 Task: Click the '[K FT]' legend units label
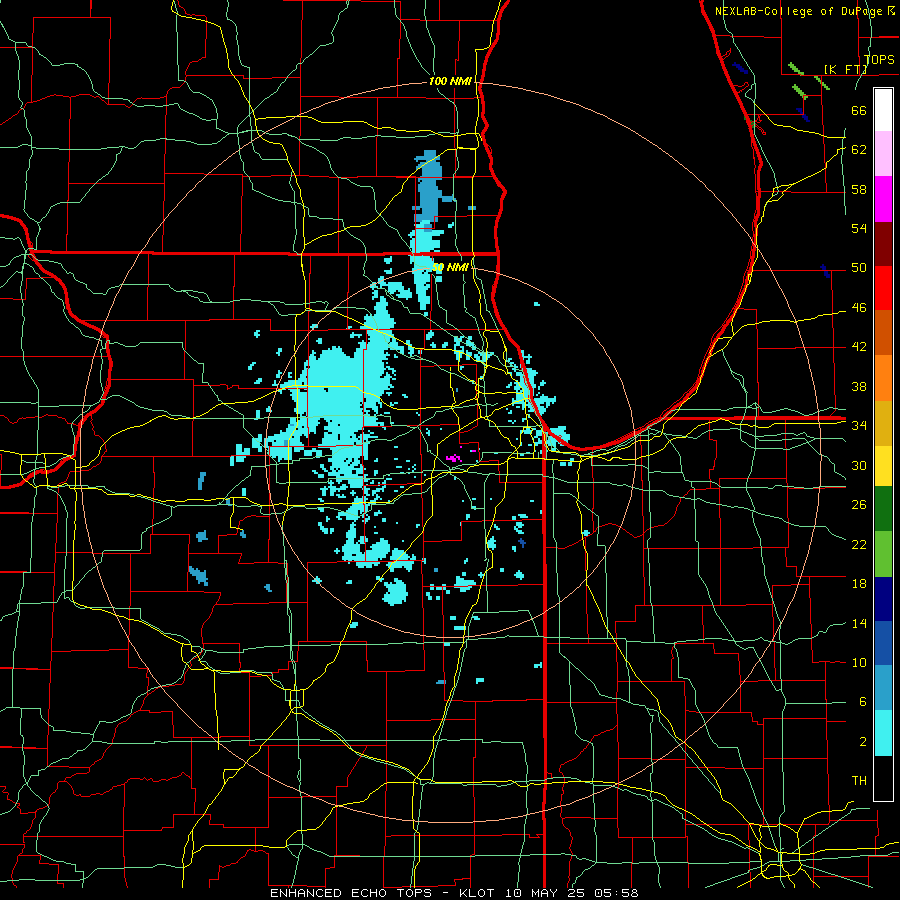pos(845,69)
